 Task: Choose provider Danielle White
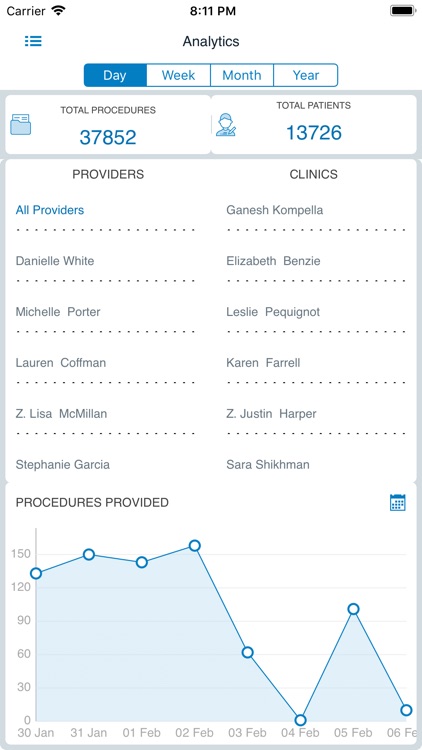point(55,261)
